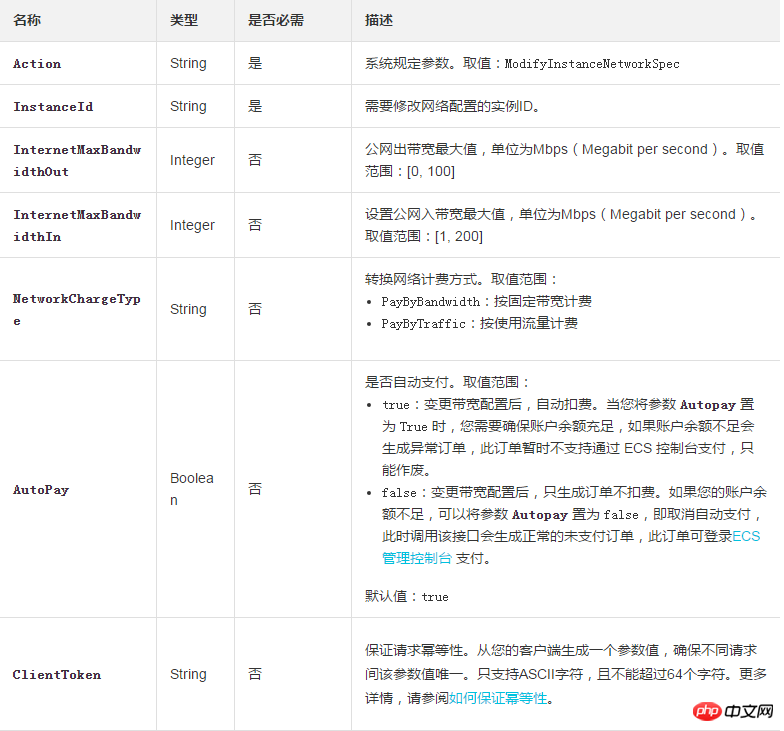Click the 公网出带宽最大值 description line
This screenshot has width=784, height=731.
click(x=564, y=150)
